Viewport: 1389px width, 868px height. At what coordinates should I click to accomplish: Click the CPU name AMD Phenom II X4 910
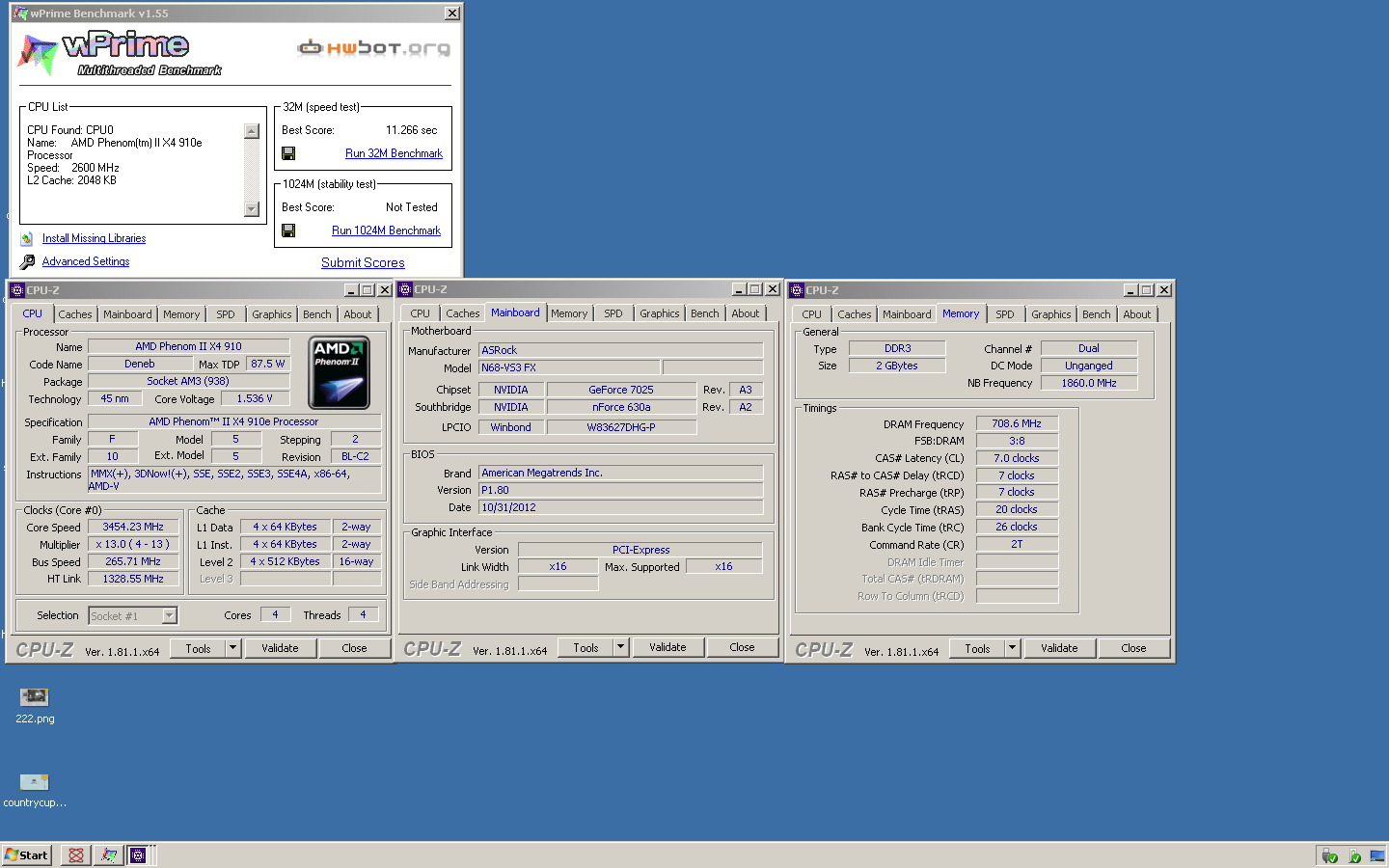tap(188, 346)
